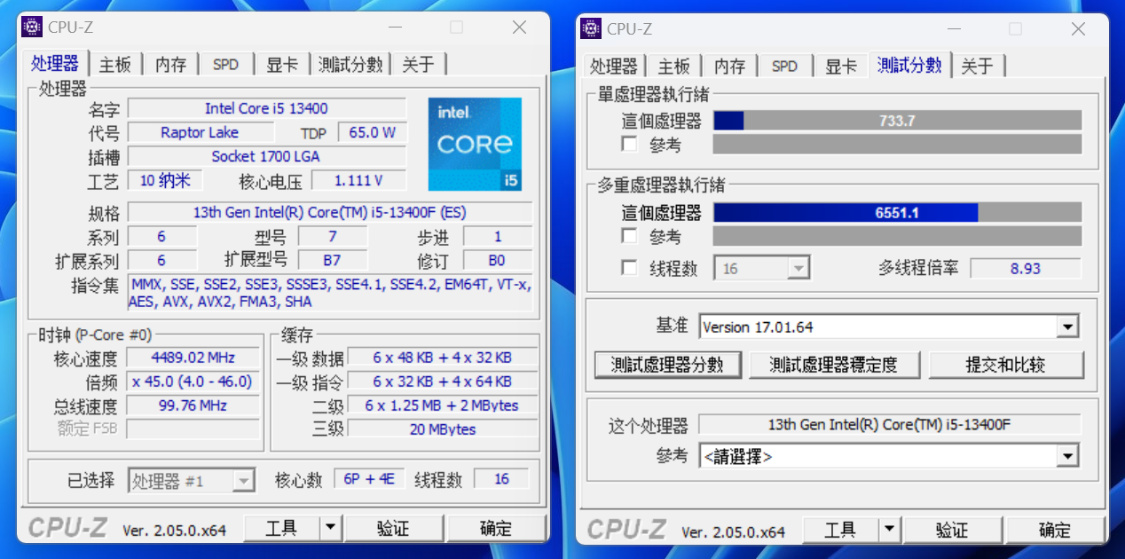Close the right CPU-Z window
The height and width of the screenshot is (559, 1125).
pyautogui.click(x=1078, y=29)
